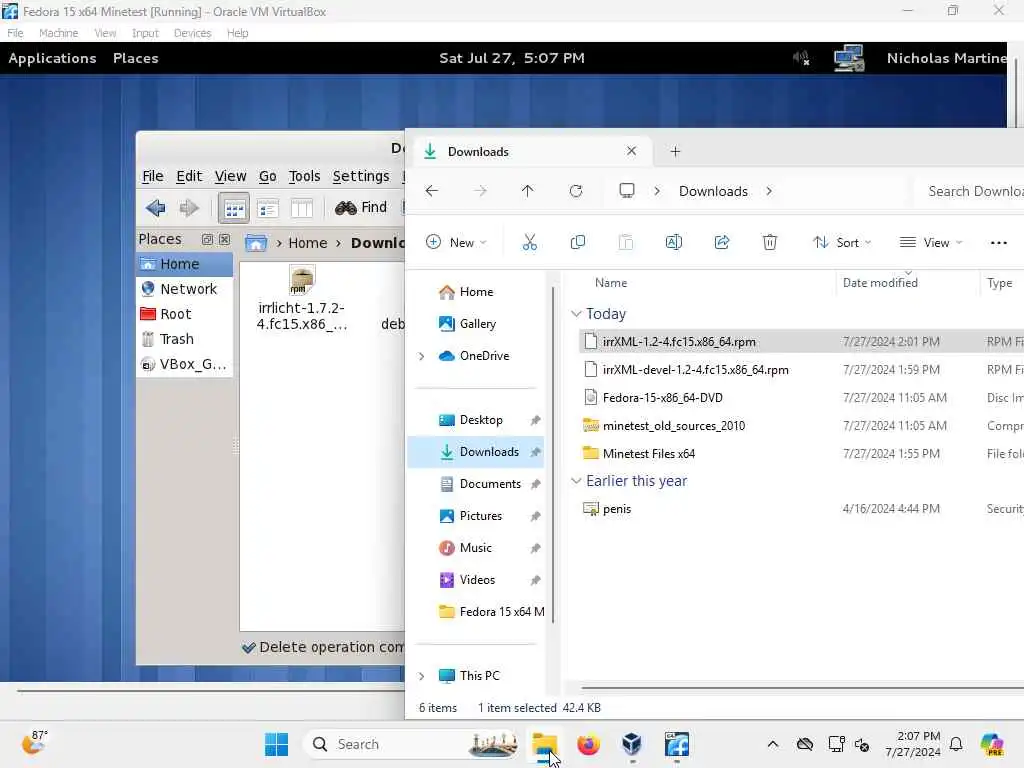Refresh the Downloads folder view

[x=575, y=191]
